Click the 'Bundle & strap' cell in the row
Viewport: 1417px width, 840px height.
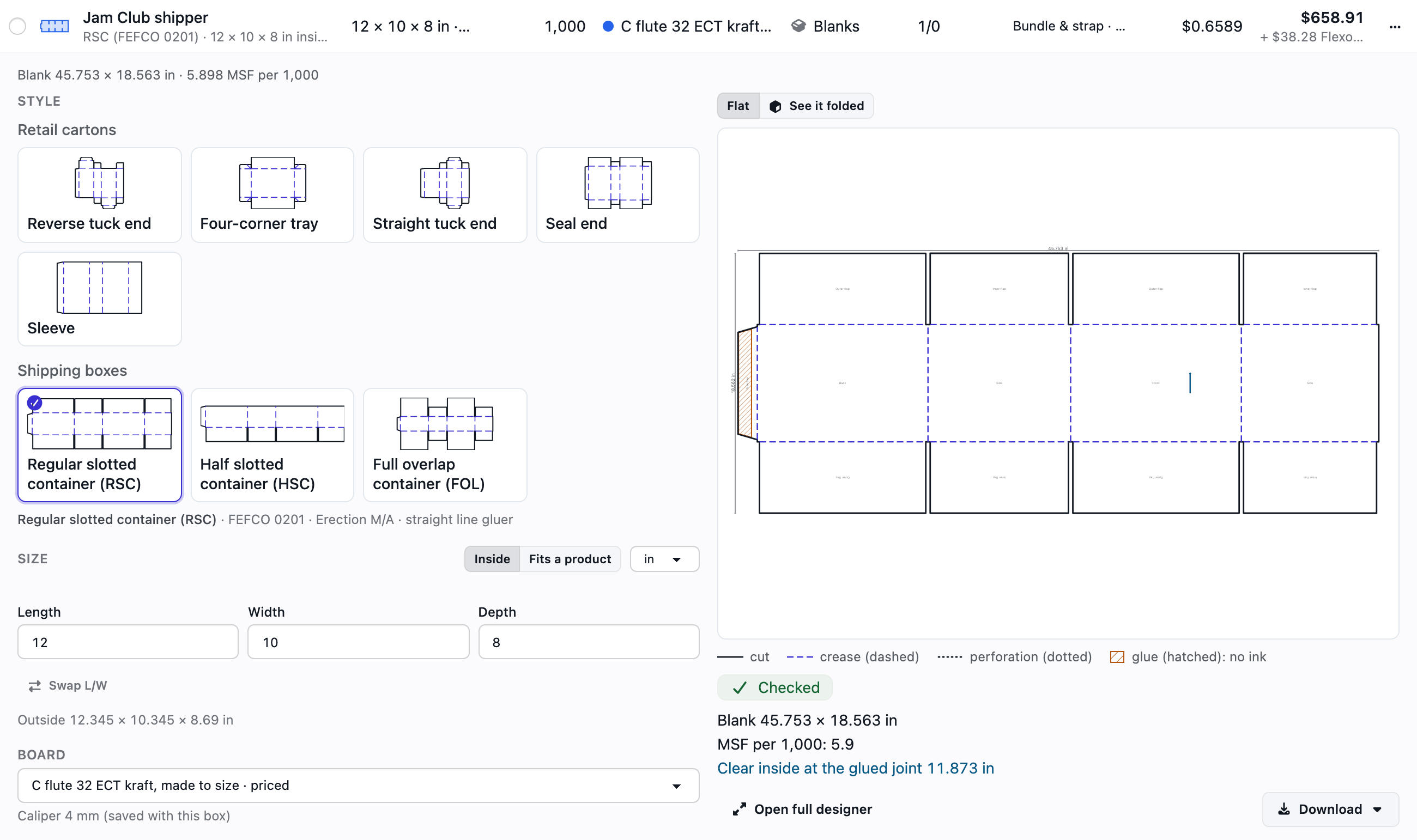1068,26
